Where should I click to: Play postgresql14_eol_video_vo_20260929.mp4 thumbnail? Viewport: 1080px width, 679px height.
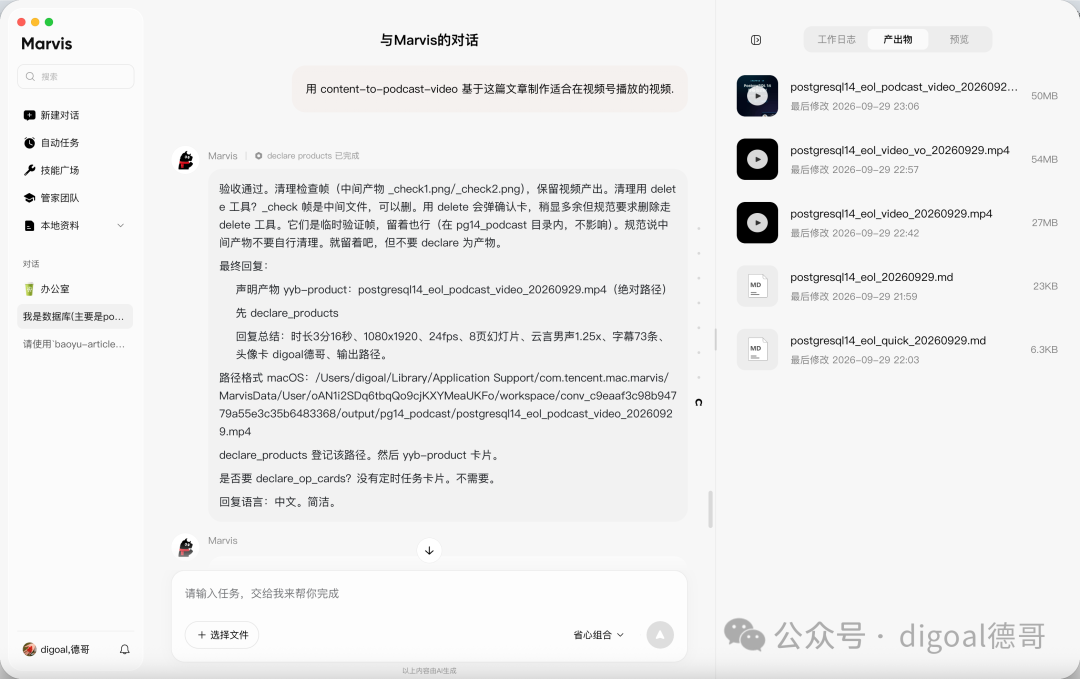coord(757,159)
